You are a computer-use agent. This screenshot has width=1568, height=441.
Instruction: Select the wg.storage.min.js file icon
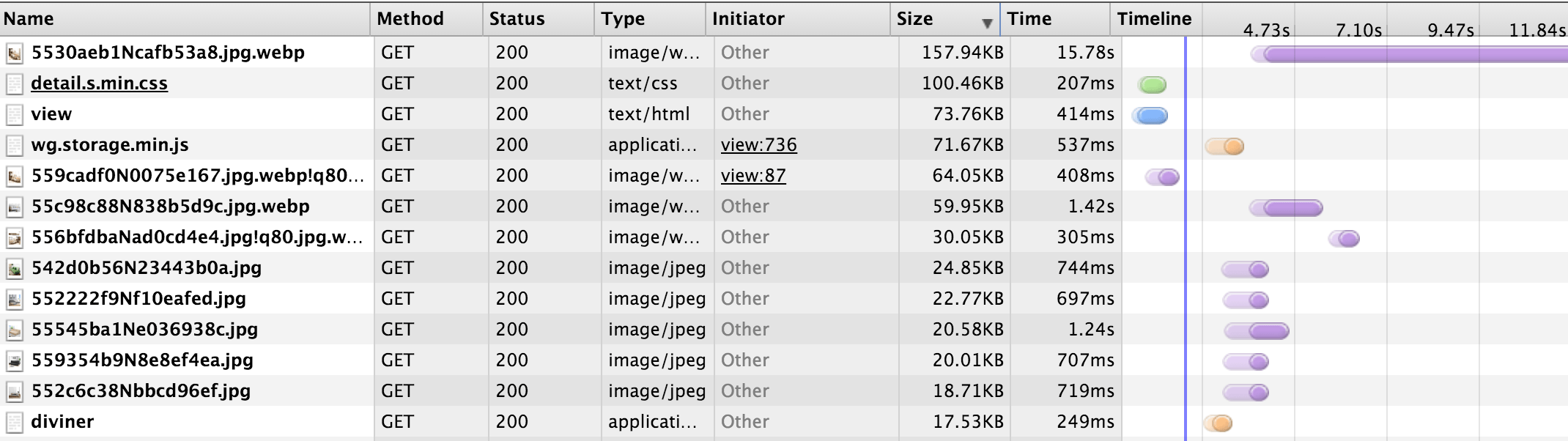[x=14, y=145]
